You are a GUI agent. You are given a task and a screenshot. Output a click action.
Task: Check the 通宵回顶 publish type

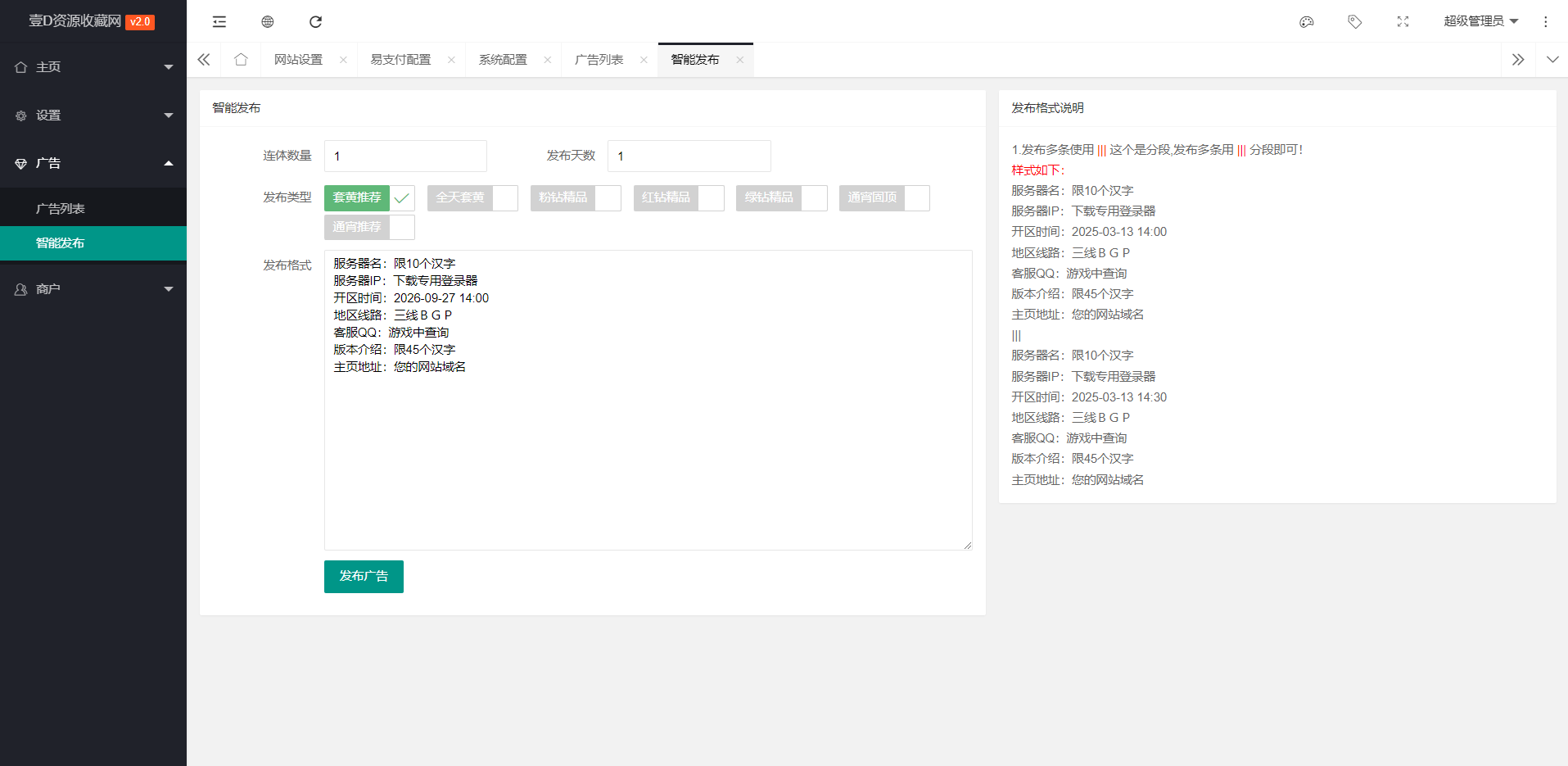[x=884, y=197]
